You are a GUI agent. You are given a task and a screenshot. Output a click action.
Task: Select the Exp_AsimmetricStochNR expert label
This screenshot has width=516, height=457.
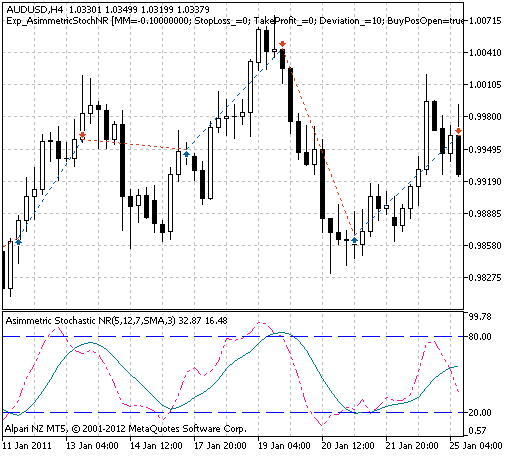pyautogui.click(x=57, y=21)
